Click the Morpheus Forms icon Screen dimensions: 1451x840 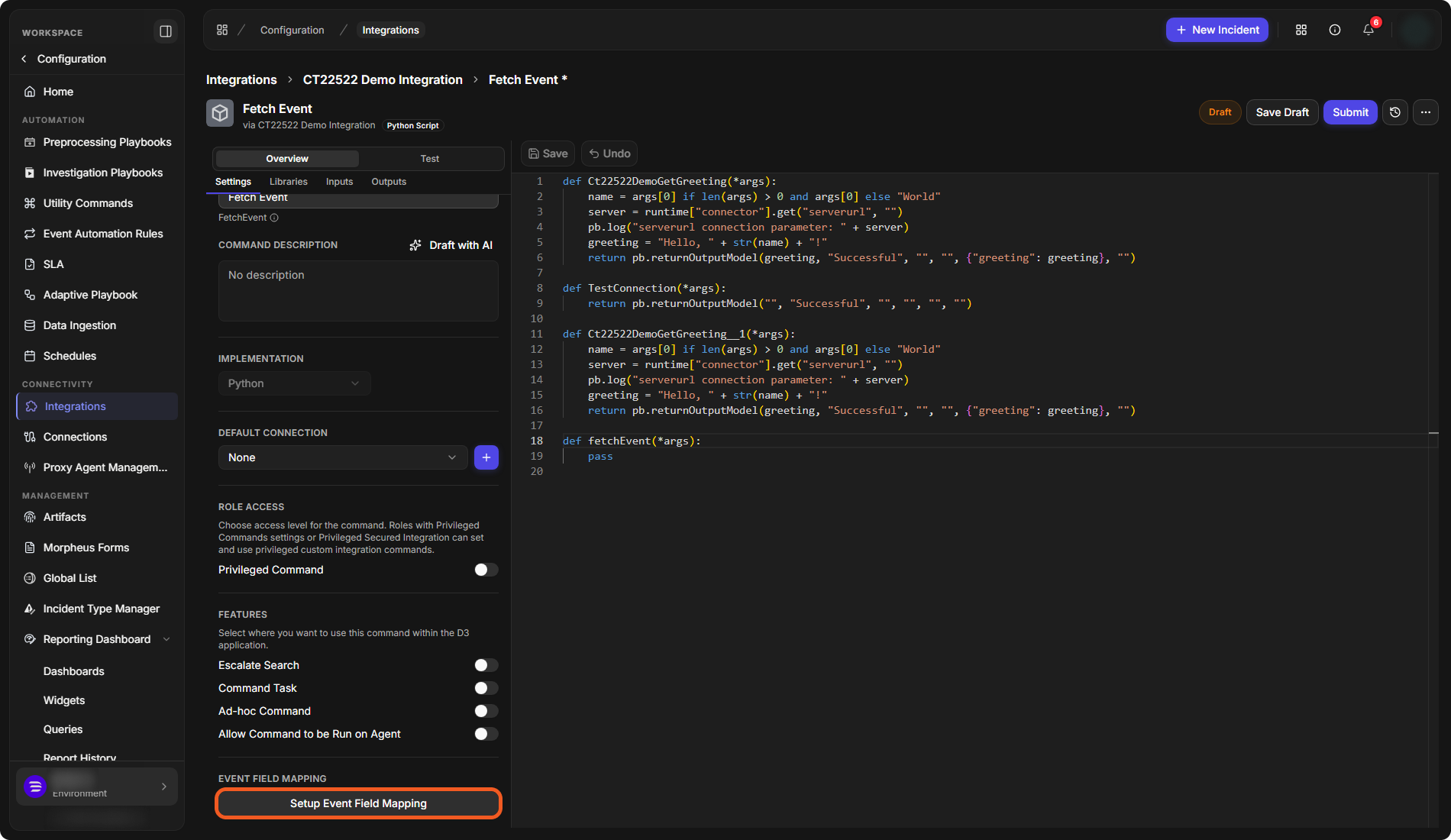[x=30, y=548]
